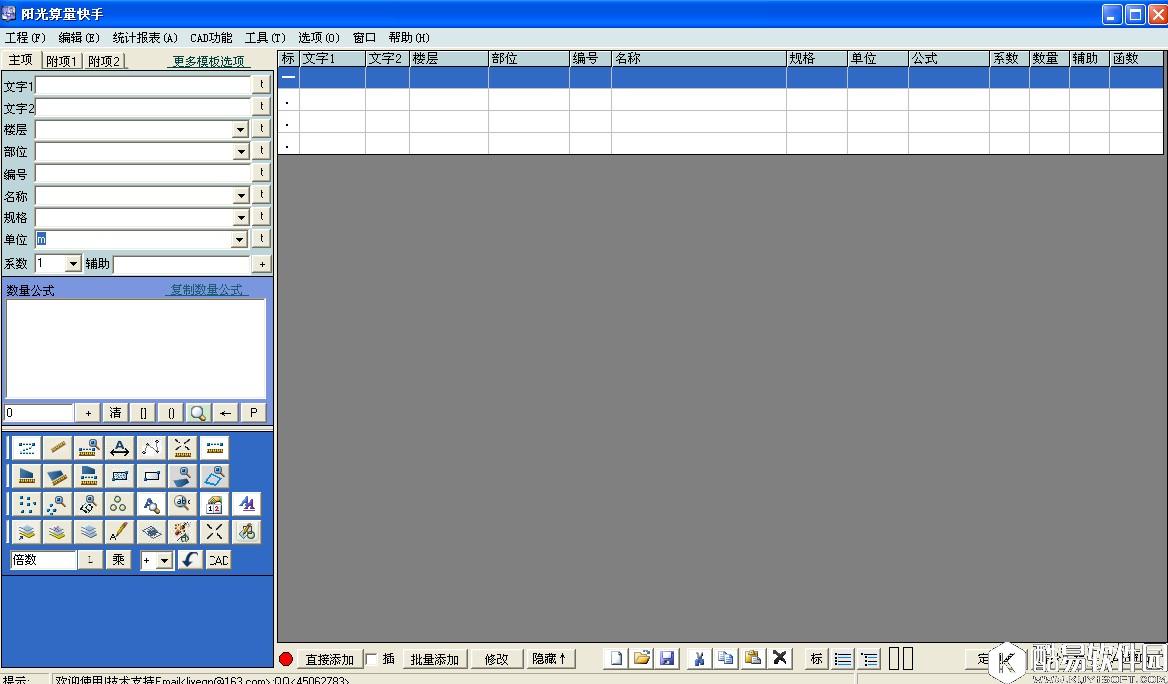Image resolution: width=1168 pixels, height=684 pixels.
Task: Click the 复制数量公式 link
Action: (x=207, y=290)
